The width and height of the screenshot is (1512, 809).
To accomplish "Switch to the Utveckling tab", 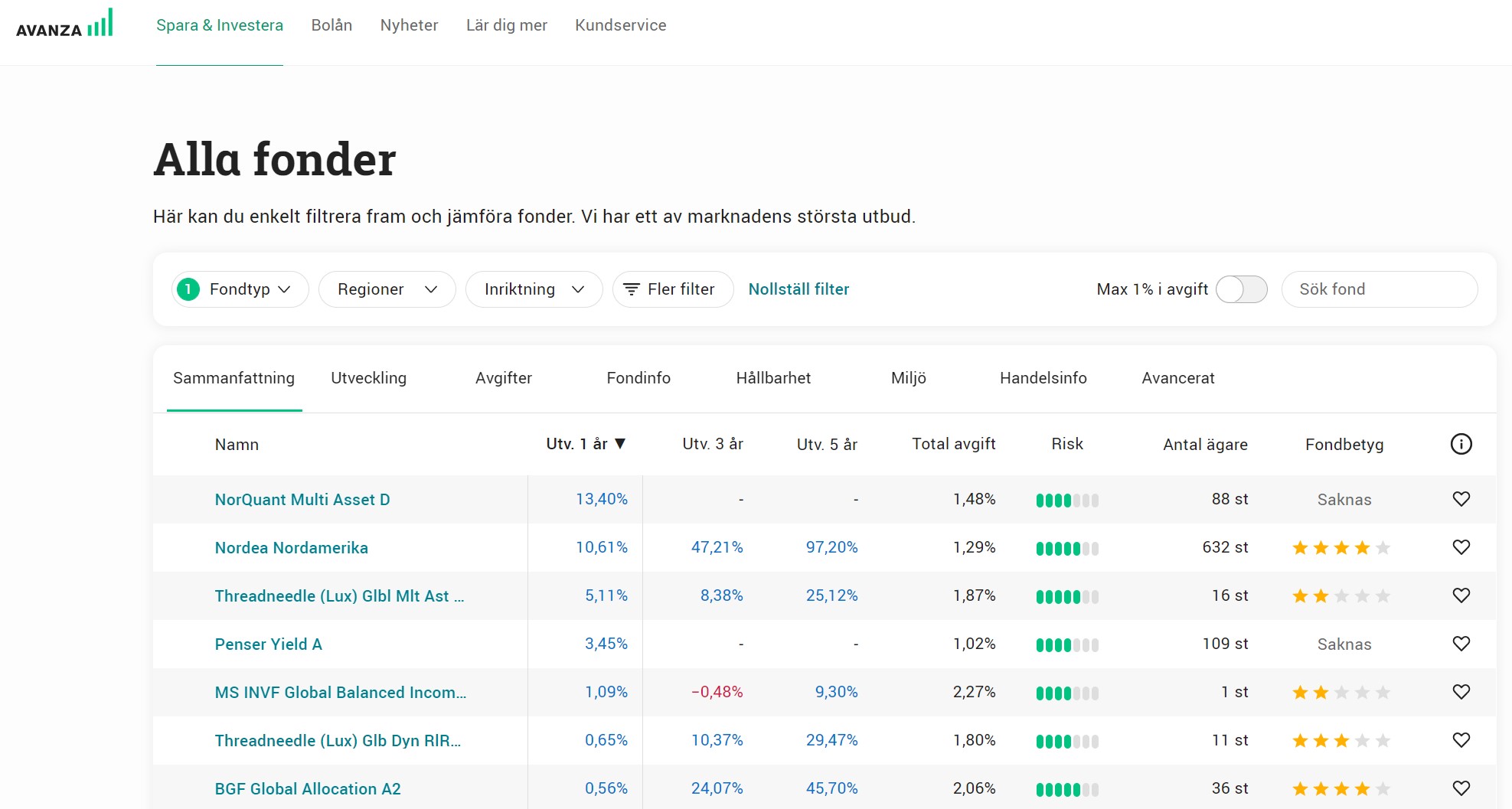I will (369, 378).
